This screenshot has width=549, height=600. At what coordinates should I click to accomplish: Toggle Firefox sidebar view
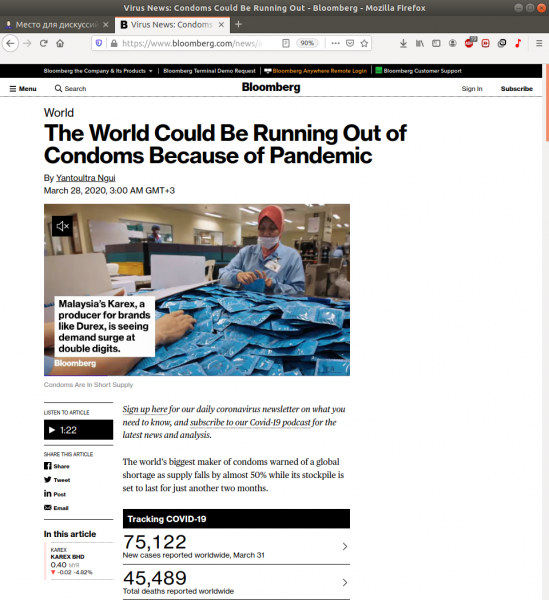coord(436,43)
